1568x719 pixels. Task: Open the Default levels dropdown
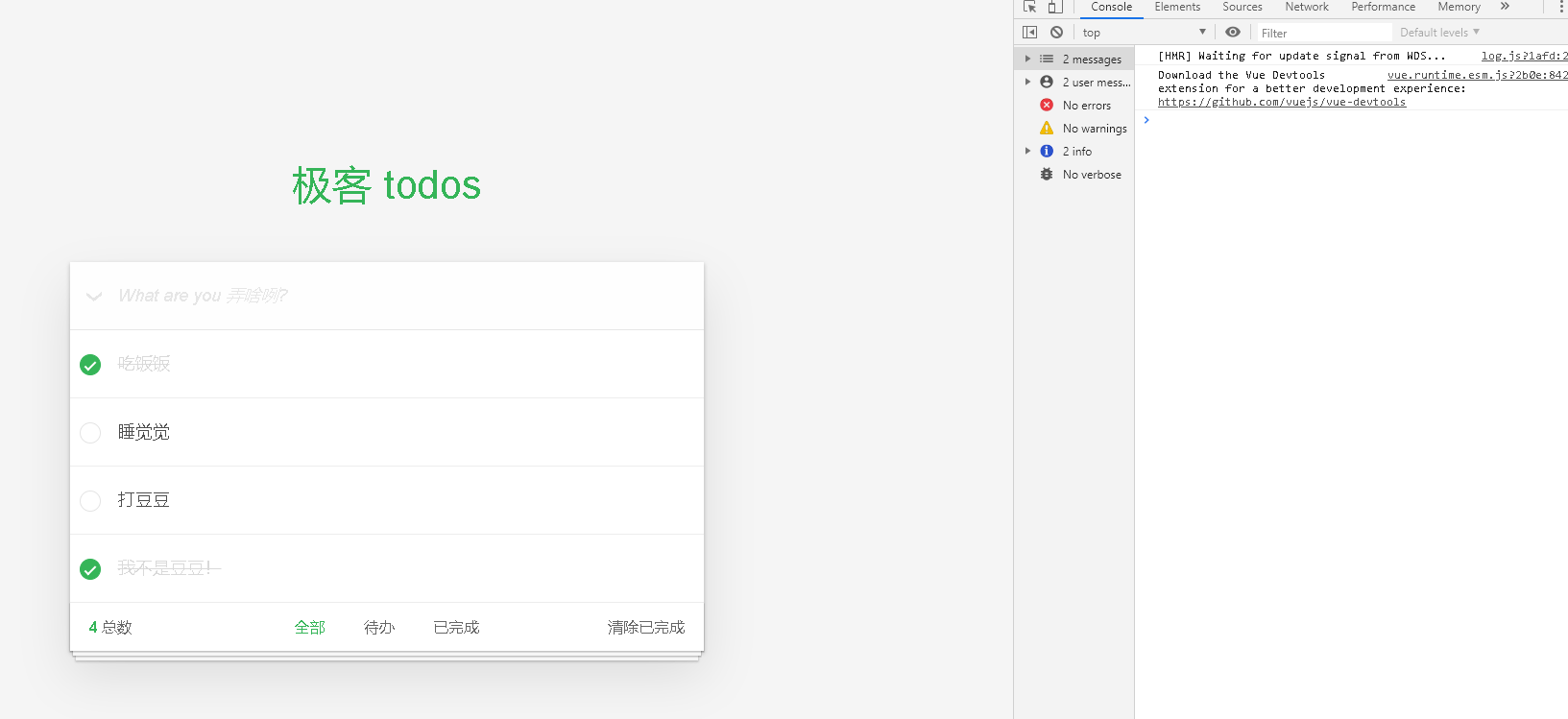click(x=1438, y=33)
